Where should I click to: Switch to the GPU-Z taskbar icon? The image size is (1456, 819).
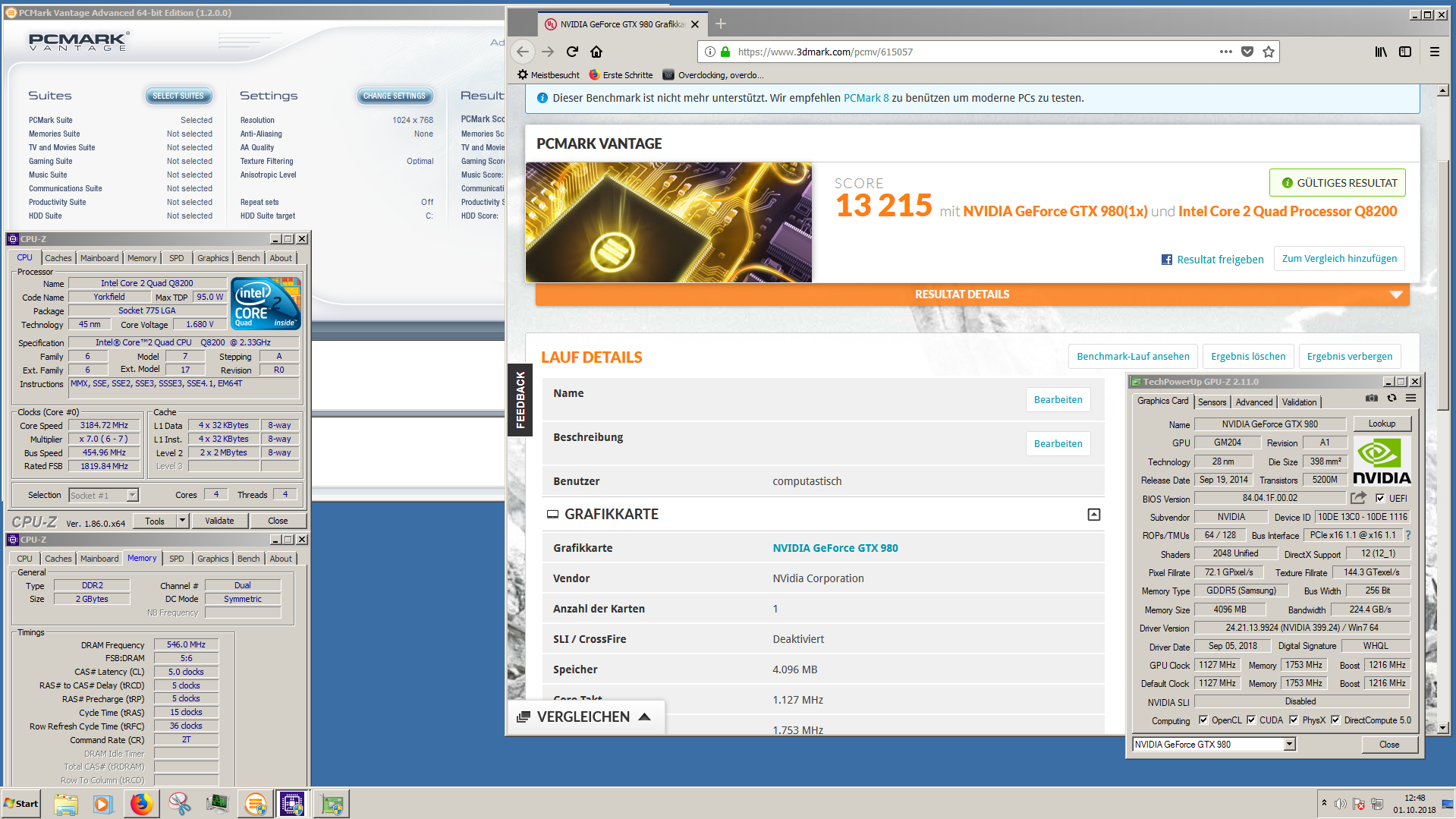pyautogui.click(x=331, y=804)
